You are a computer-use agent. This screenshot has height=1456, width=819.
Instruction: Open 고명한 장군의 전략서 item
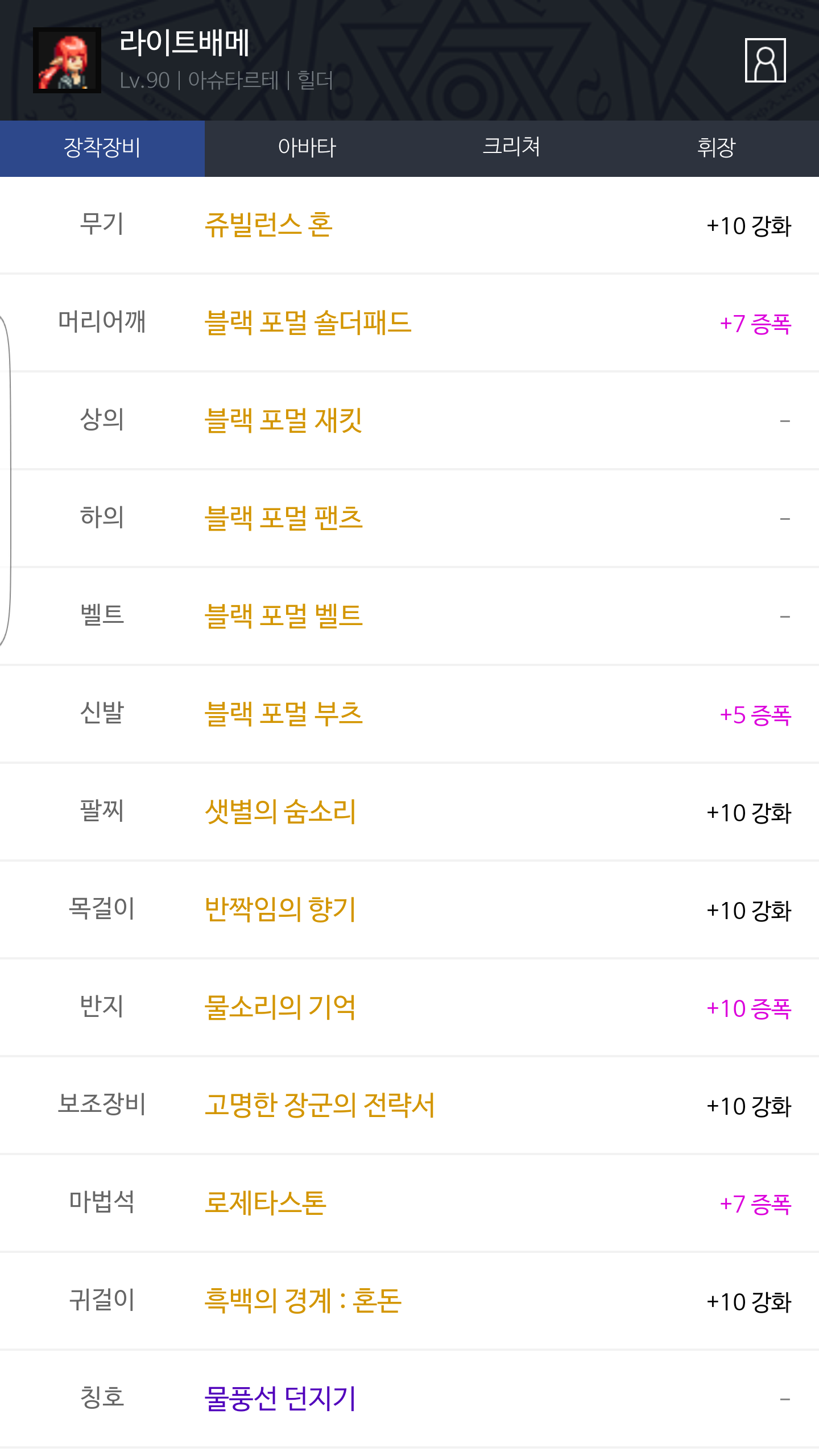(x=319, y=1106)
